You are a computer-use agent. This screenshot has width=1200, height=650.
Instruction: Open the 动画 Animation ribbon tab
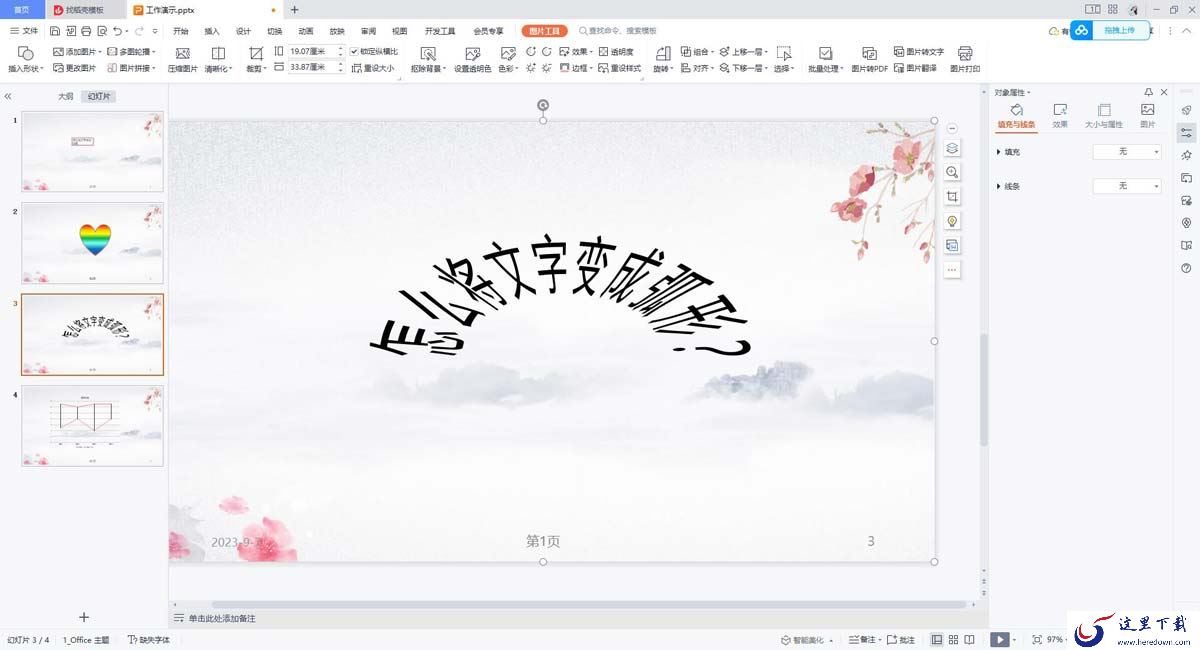click(x=306, y=31)
